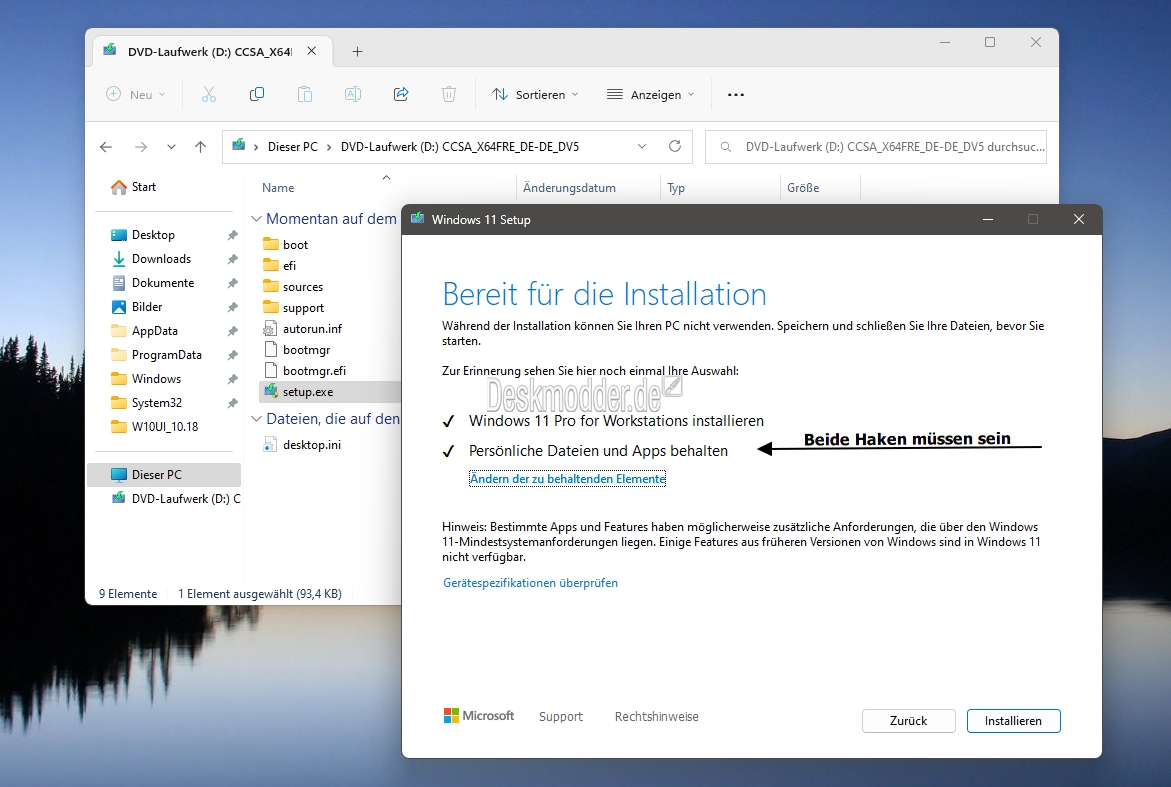The width and height of the screenshot is (1171, 787).
Task: Select Downloads in the navigation pane
Action: [x=161, y=258]
